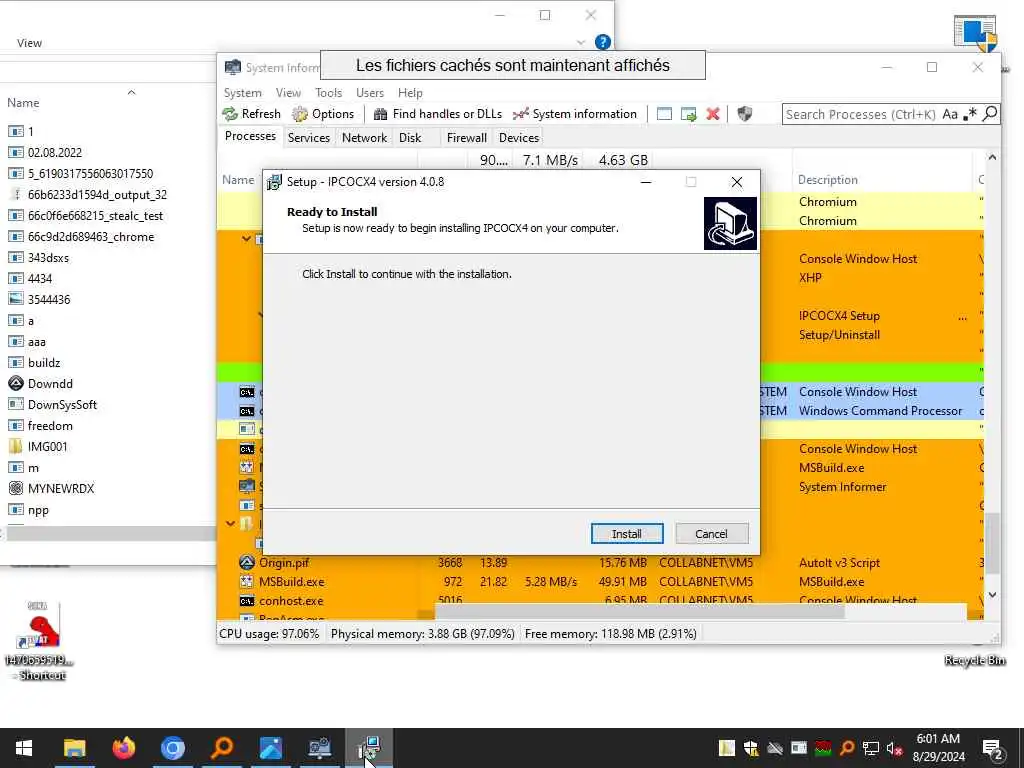
Task: Open the View tab in Explorer window
Action: 29,42
